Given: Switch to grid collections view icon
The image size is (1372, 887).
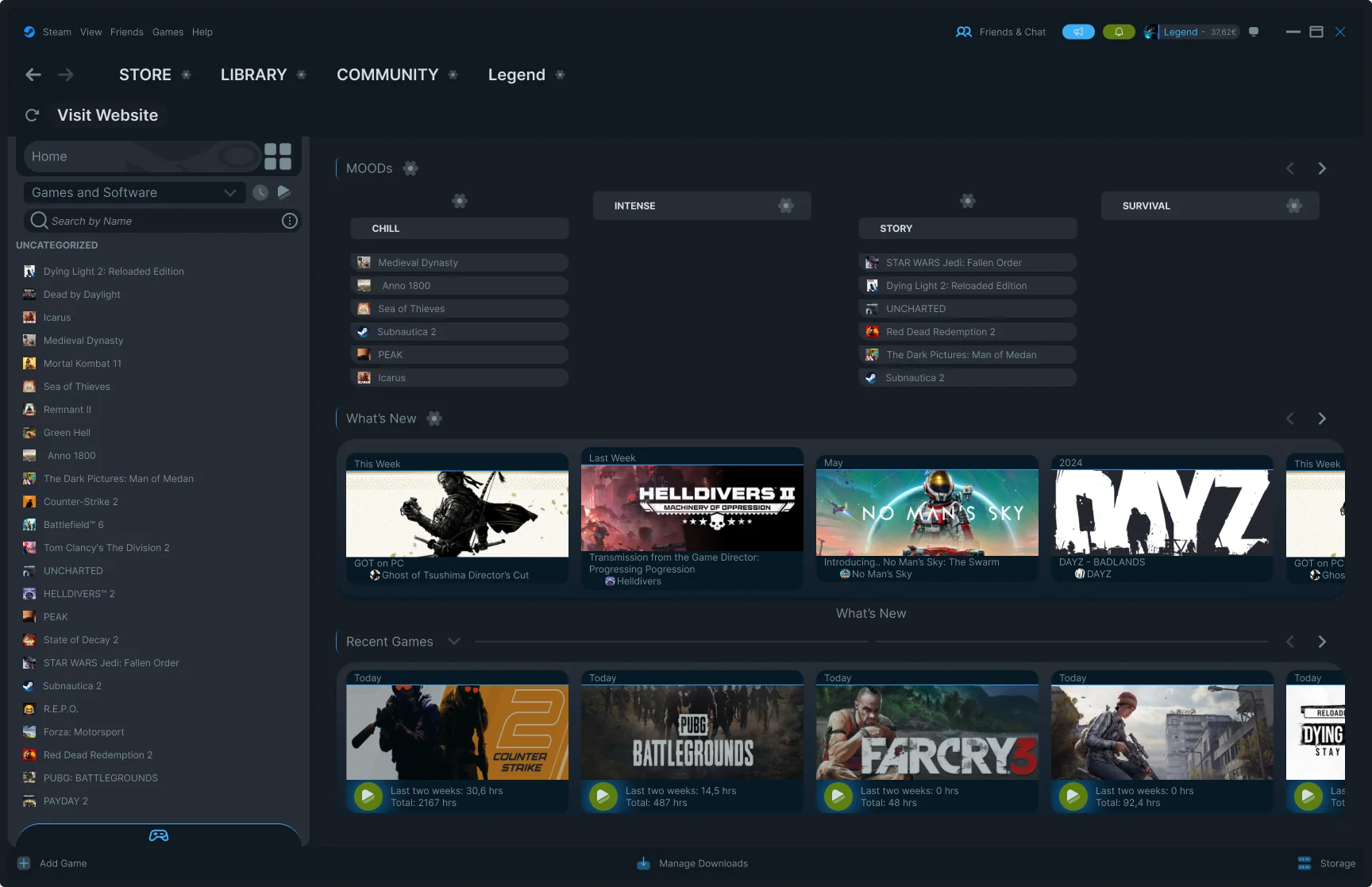Looking at the screenshot, I should point(278,156).
